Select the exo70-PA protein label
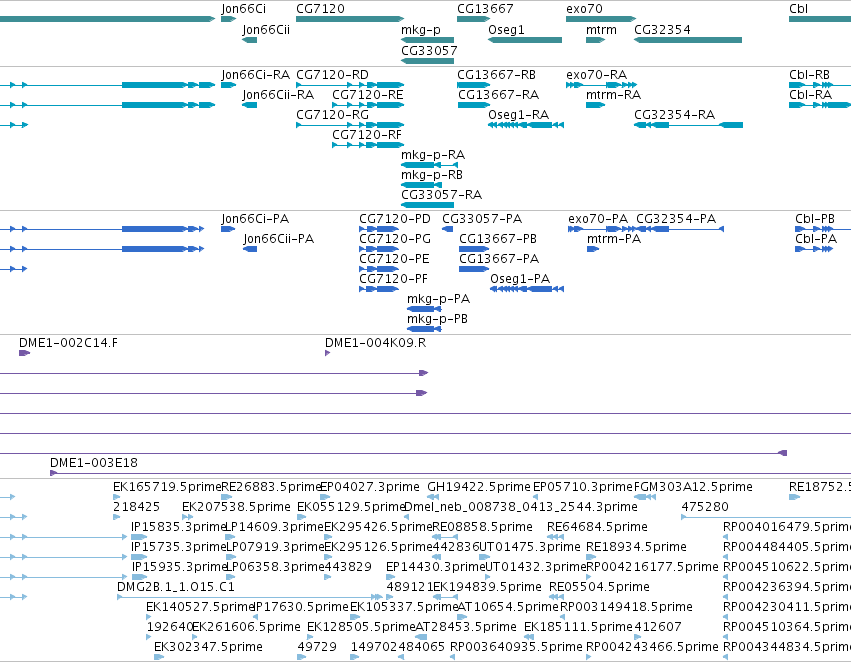The image size is (851, 662). pyautogui.click(x=598, y=219)
